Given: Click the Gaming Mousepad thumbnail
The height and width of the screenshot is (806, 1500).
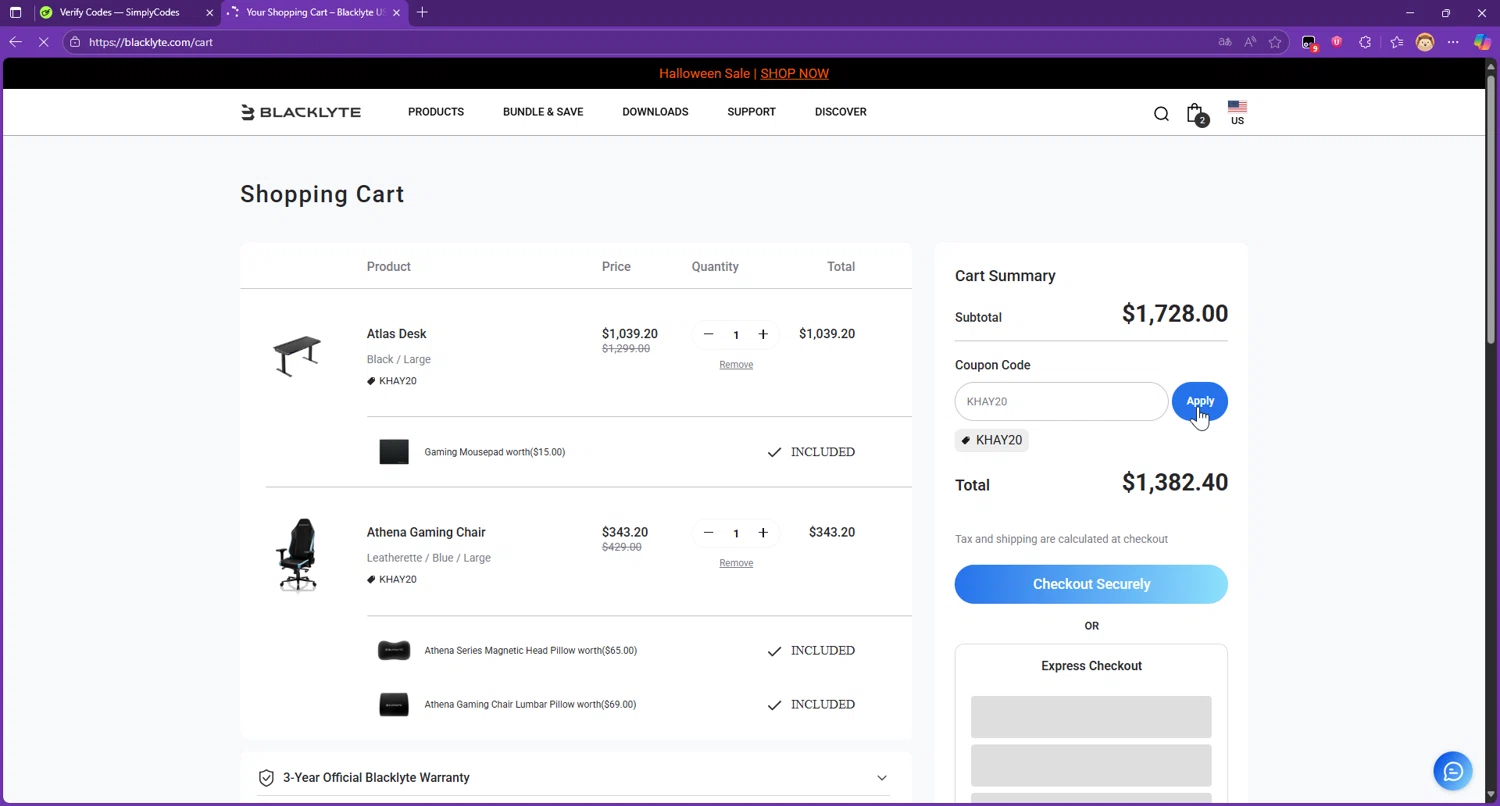Looking at the screenshot, I should pyautogui.click(x=394, y=452).
